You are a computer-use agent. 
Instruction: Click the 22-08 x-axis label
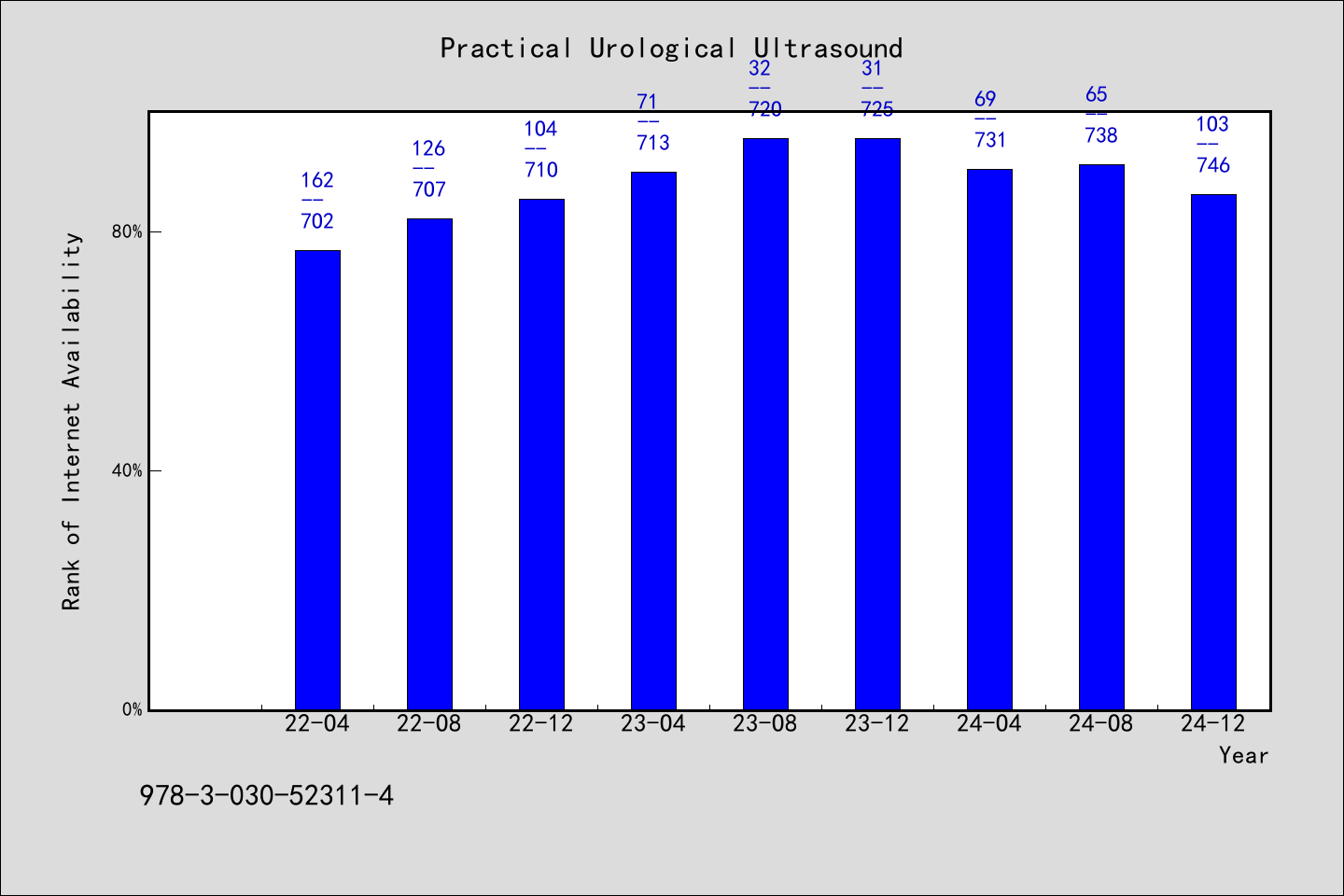click(429, 723)
